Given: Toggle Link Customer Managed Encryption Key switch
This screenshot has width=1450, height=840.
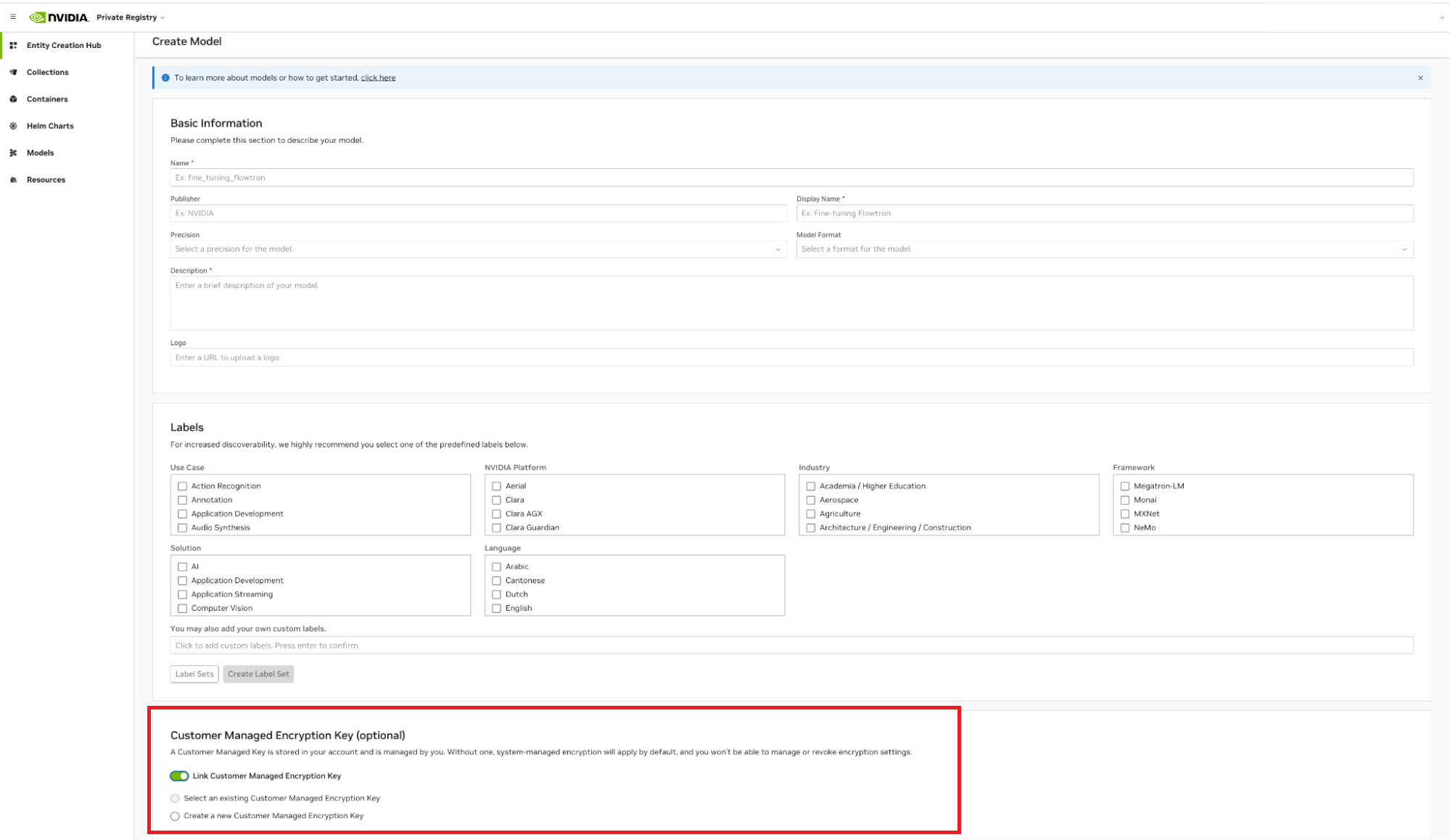Looking at the screenshot, I should [x=179, y=775].
